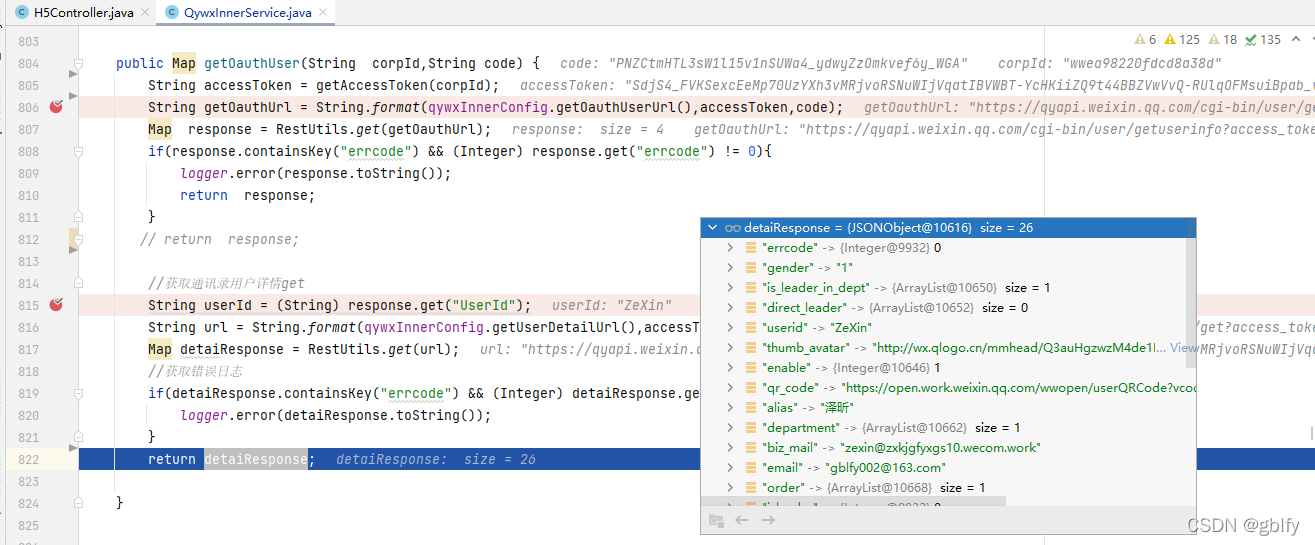
Task: Click the map-entry icon of "alias"
Action: (751, 408)
